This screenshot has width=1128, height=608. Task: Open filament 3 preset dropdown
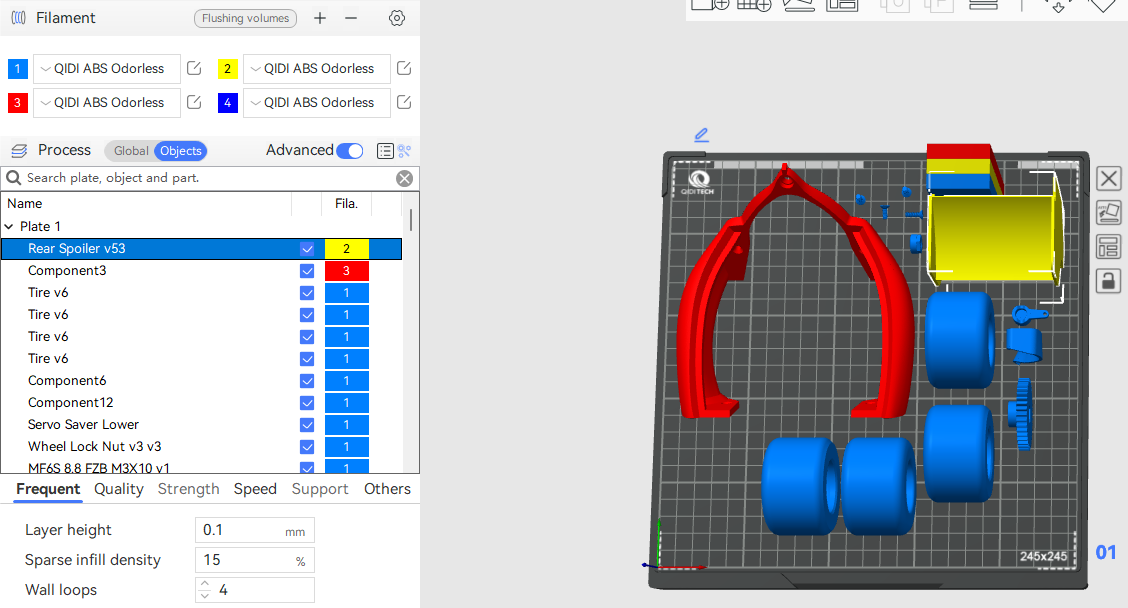106,103
